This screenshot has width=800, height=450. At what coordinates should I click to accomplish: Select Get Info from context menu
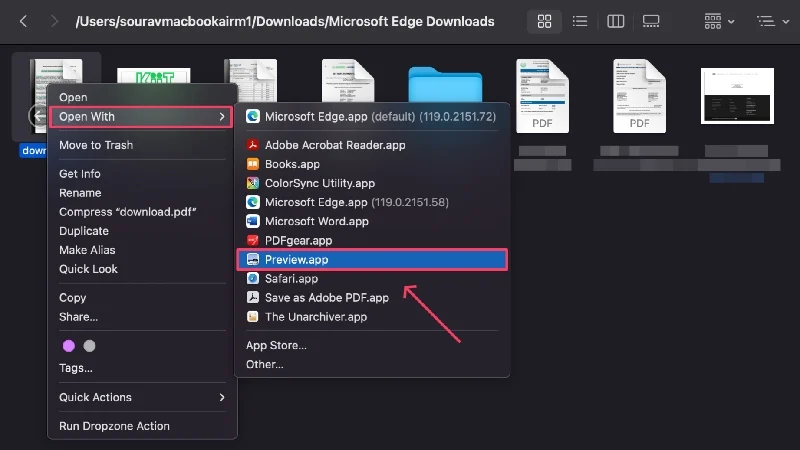[x=80, y=174]
